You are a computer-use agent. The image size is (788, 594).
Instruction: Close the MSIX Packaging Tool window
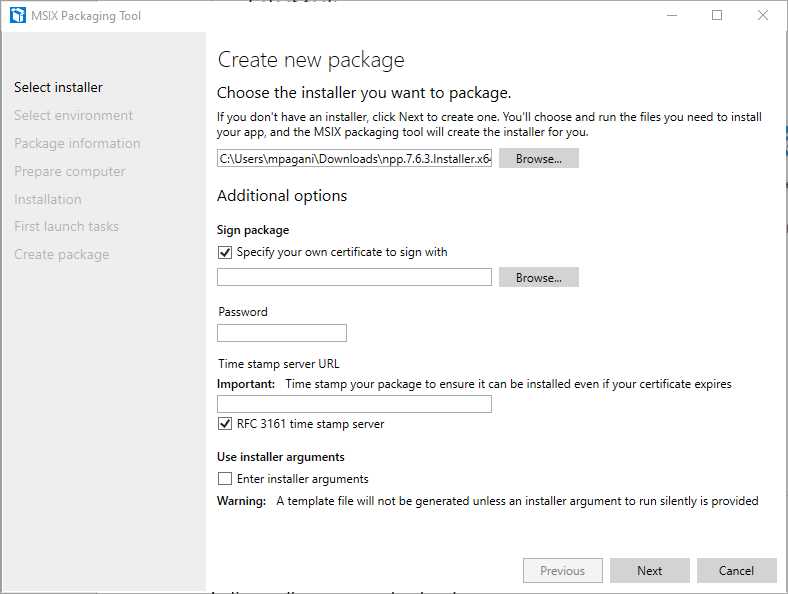pos(763,16)
